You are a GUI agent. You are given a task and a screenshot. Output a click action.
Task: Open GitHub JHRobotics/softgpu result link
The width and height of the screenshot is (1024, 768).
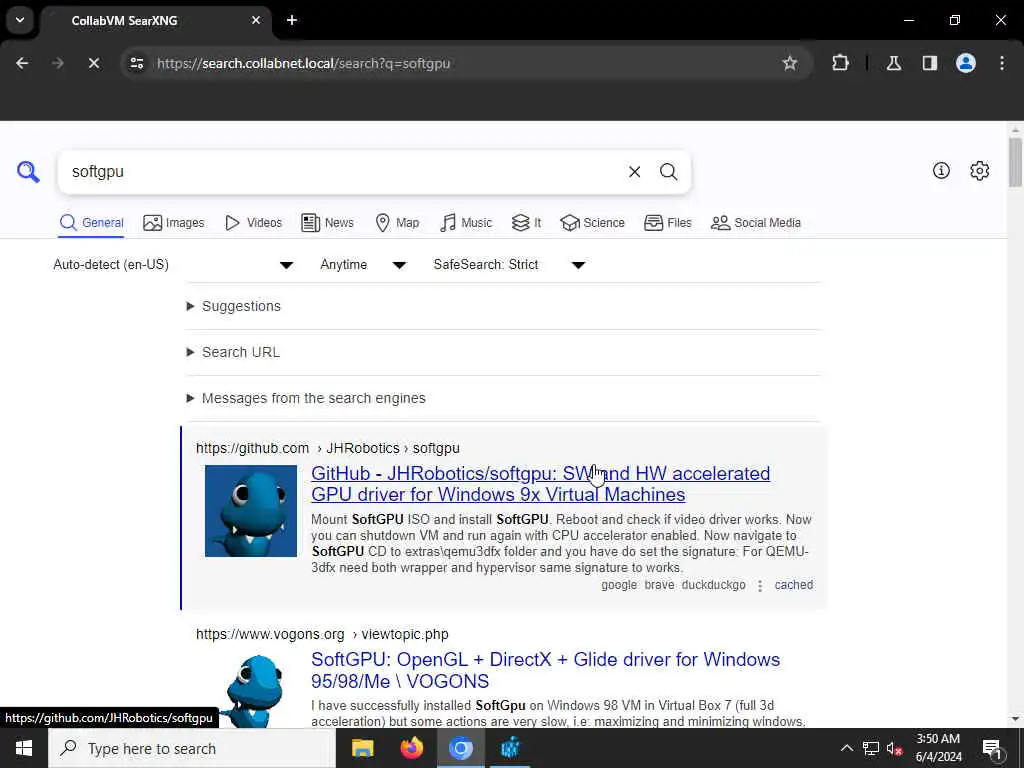540,484
